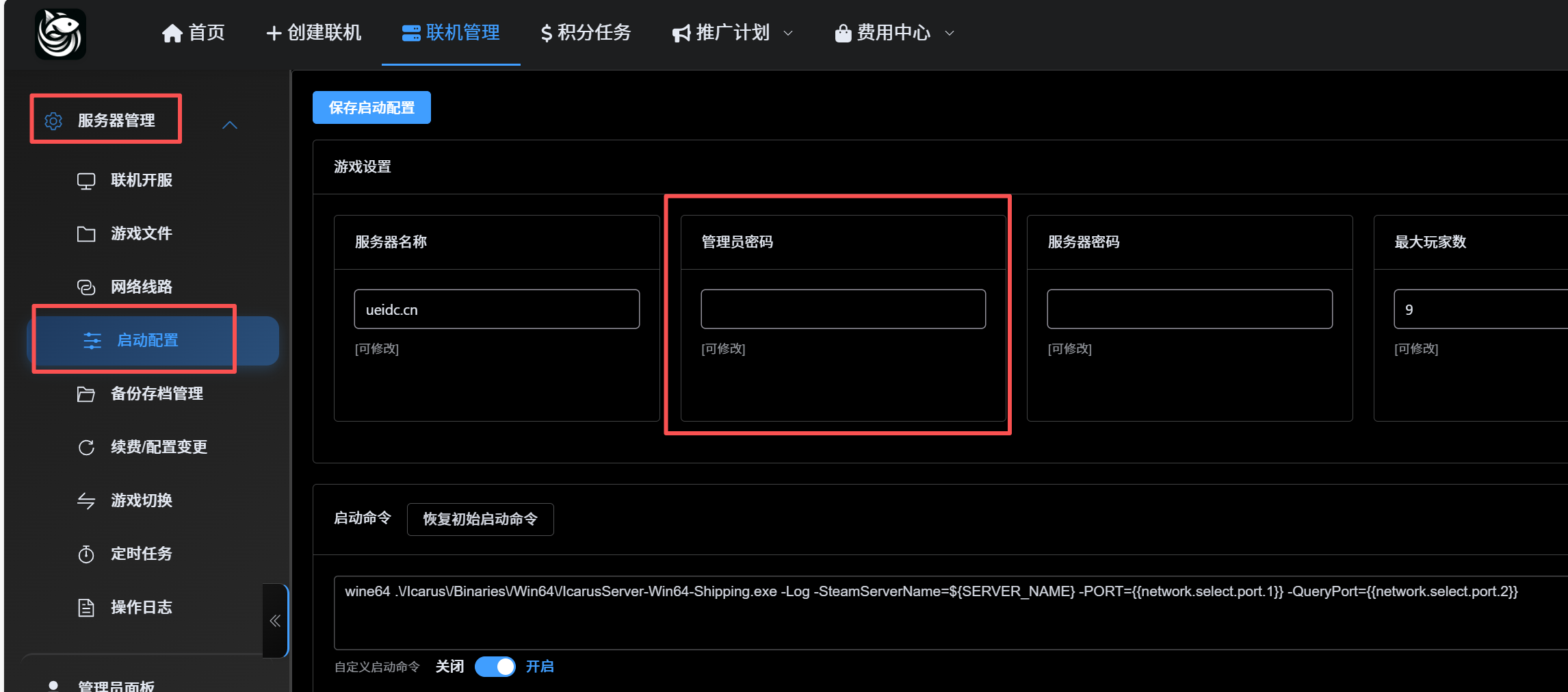Open the 费用中心 dropdown menu
The image size is (1568, 692).
click(894, 33)
